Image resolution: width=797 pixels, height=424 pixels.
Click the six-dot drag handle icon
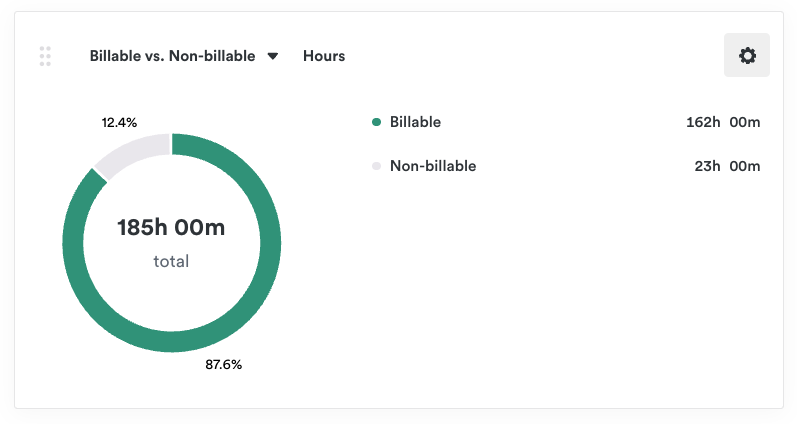(45, 56)
